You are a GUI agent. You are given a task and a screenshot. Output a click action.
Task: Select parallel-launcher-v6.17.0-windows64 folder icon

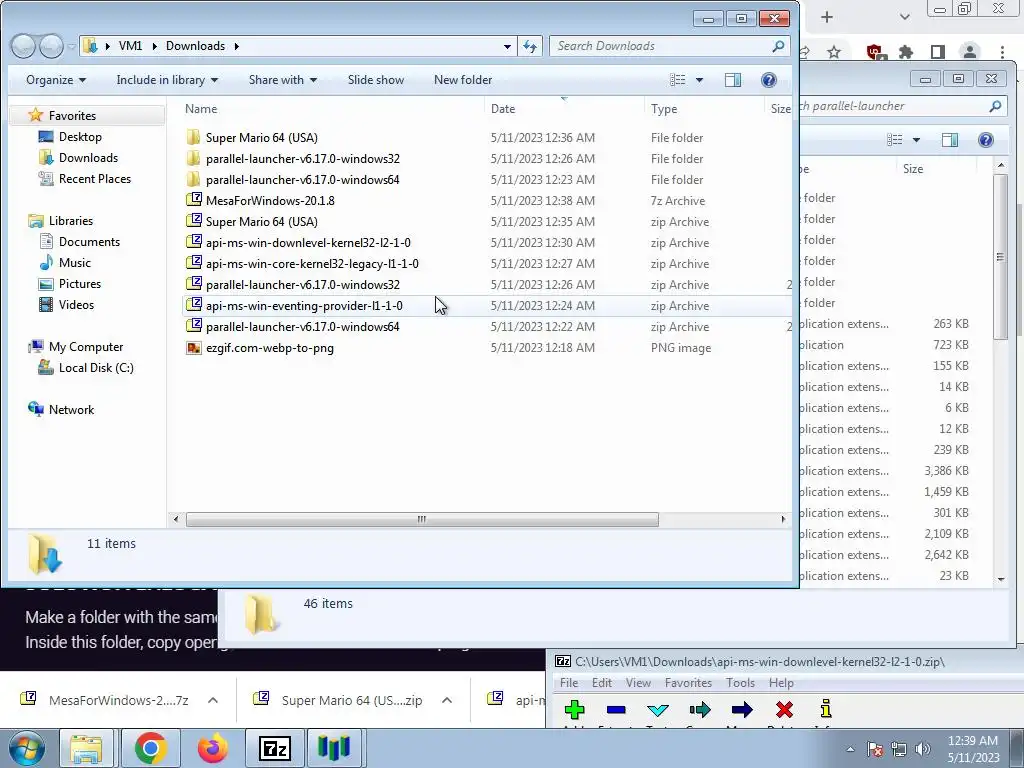pyautogui.click(x=193, y=179)
